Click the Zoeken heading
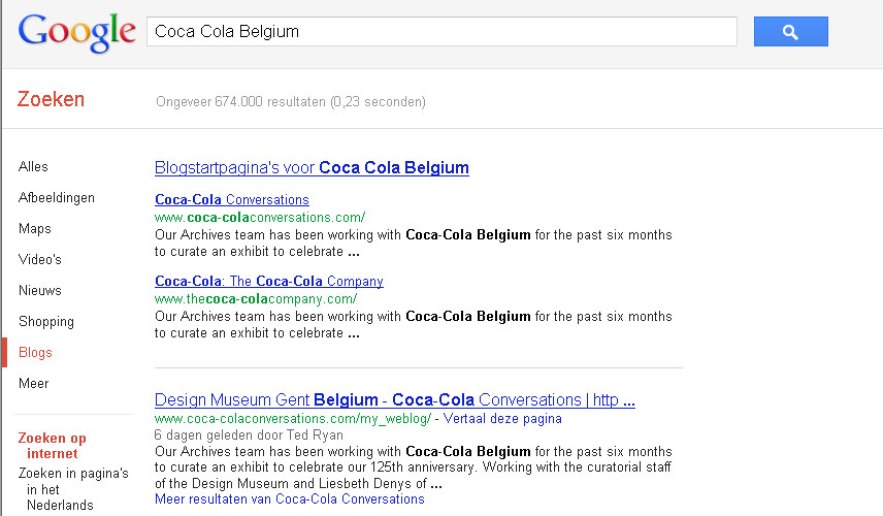The height and width of the screenshot is (516, 883). click(51, 99)
